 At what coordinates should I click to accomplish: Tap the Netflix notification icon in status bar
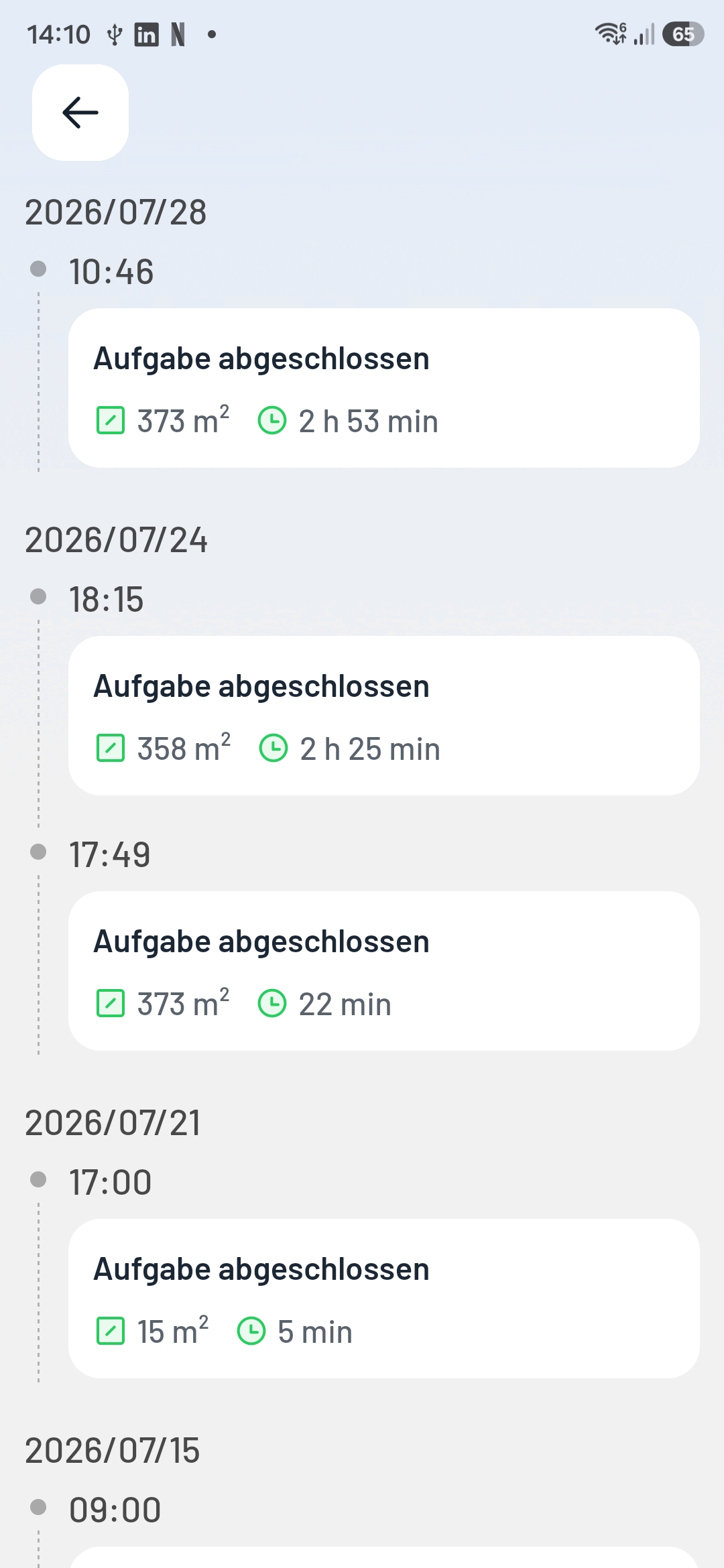pos(178,34)
